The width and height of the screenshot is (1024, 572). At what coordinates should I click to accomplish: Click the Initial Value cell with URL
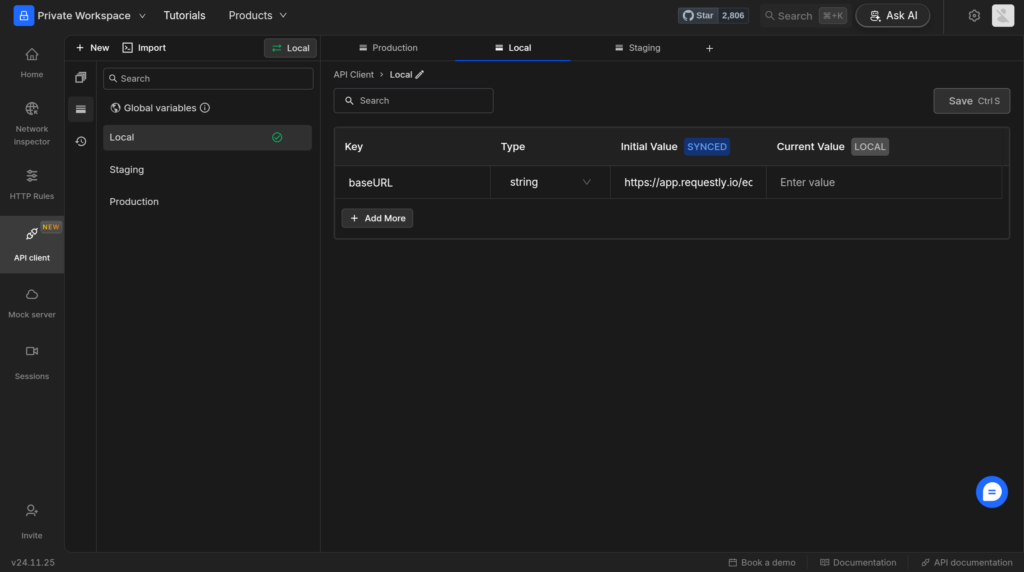[688, 182]
